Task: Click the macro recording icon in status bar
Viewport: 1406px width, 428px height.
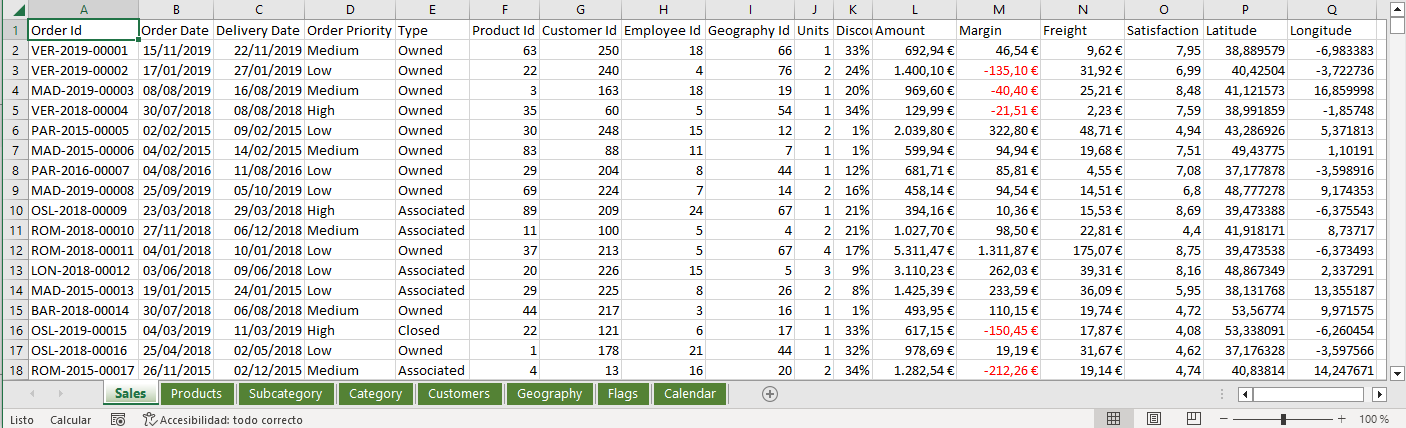Action: [x=118, y=420]
